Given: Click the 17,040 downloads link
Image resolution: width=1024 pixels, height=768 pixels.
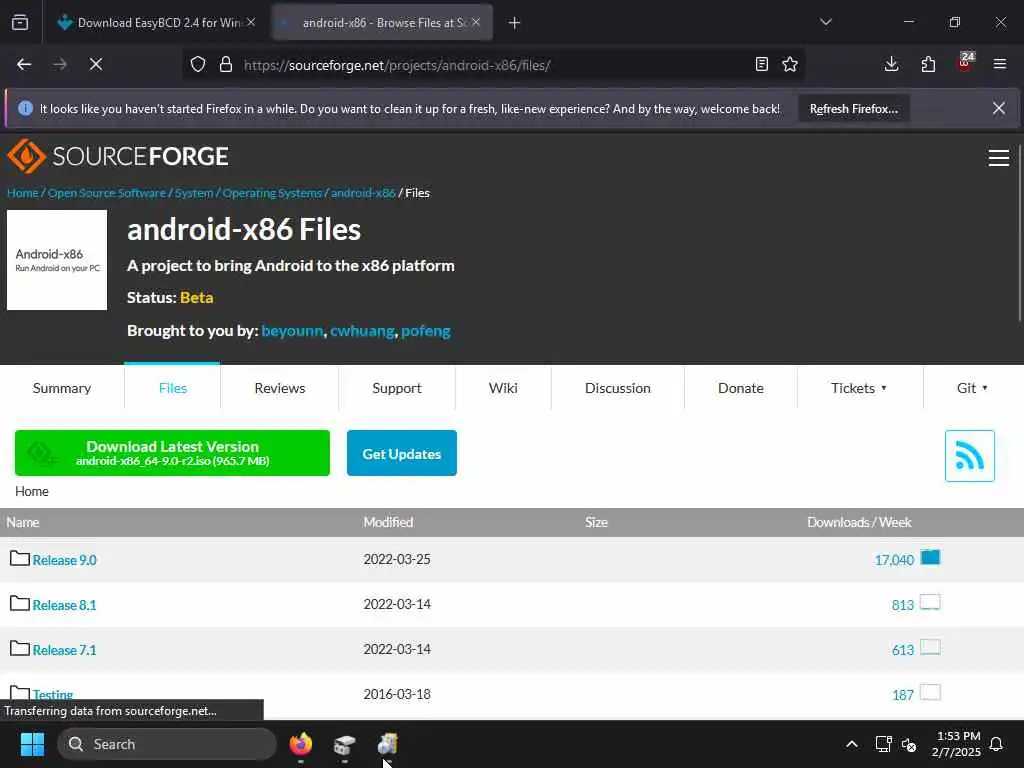Looking at the screenshot, I should click(894, 560).
